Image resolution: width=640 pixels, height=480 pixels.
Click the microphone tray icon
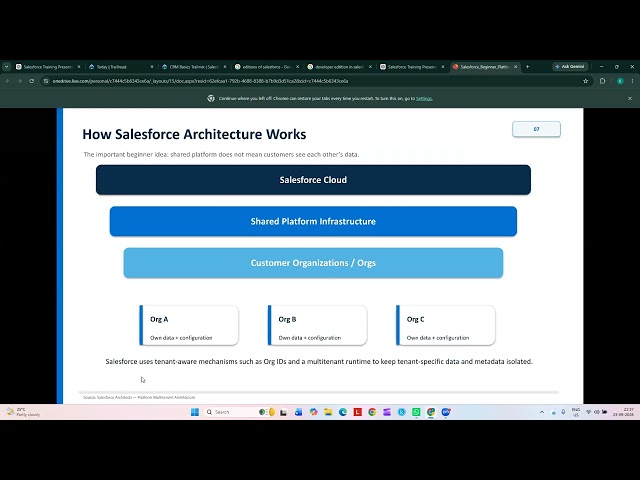tap(563, 412)
